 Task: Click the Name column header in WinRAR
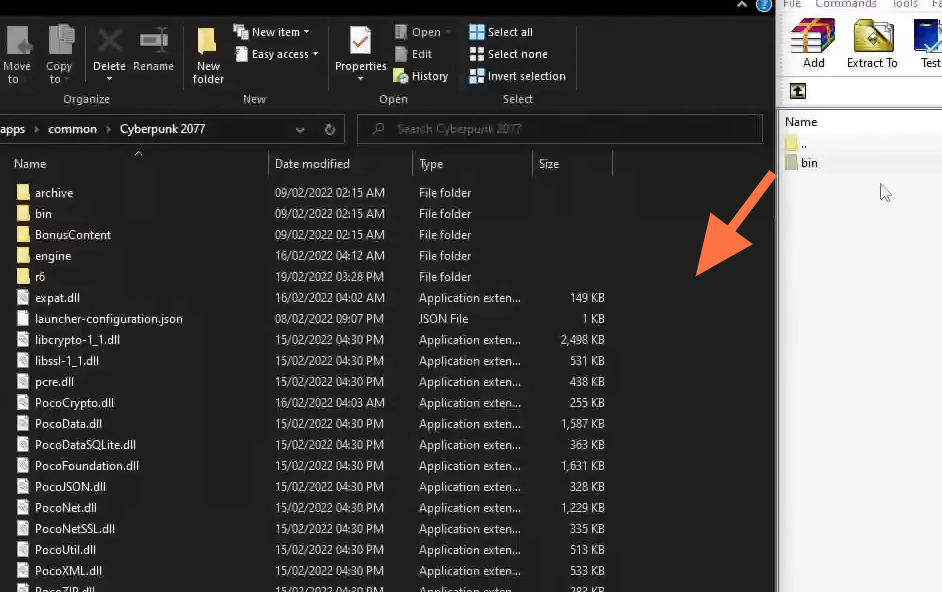tap(801, 122)
